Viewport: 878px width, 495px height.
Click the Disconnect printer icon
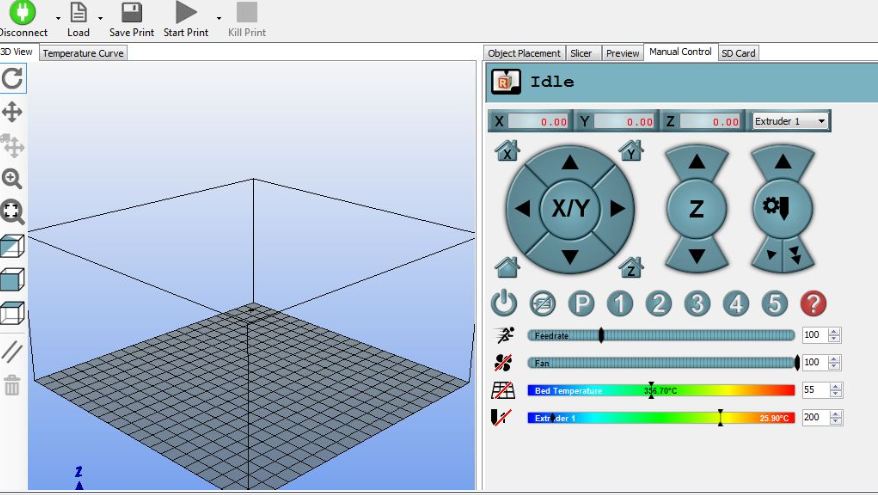(x=22, y=12)
